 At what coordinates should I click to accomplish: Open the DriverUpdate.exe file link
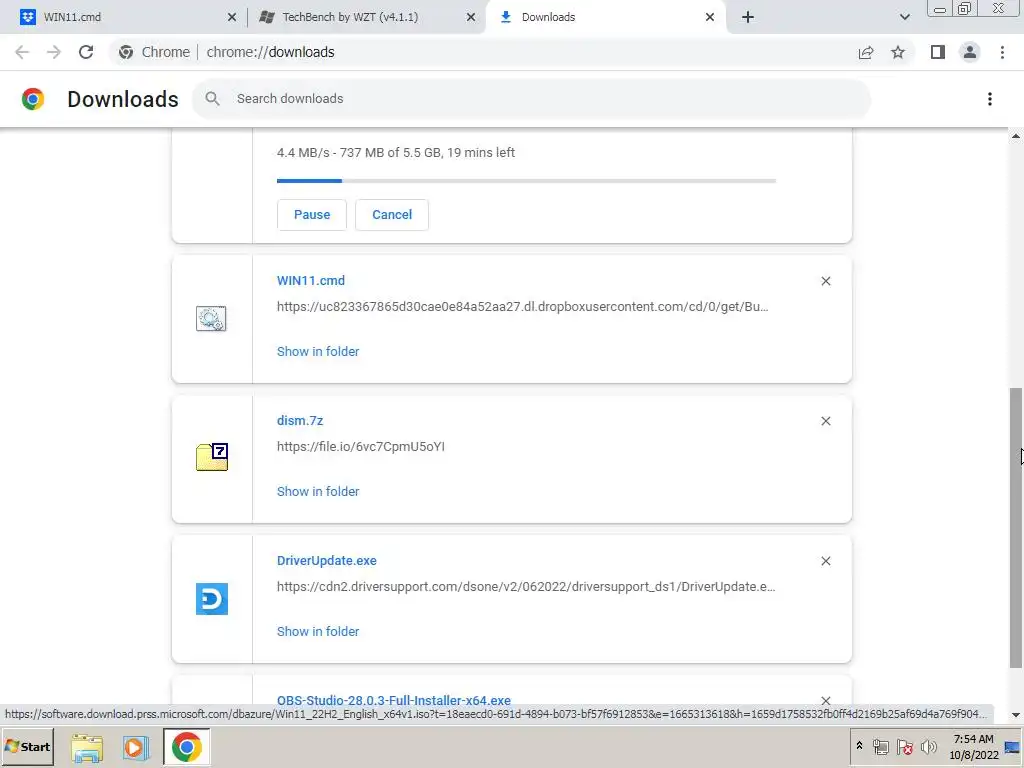tap(327, 561)
